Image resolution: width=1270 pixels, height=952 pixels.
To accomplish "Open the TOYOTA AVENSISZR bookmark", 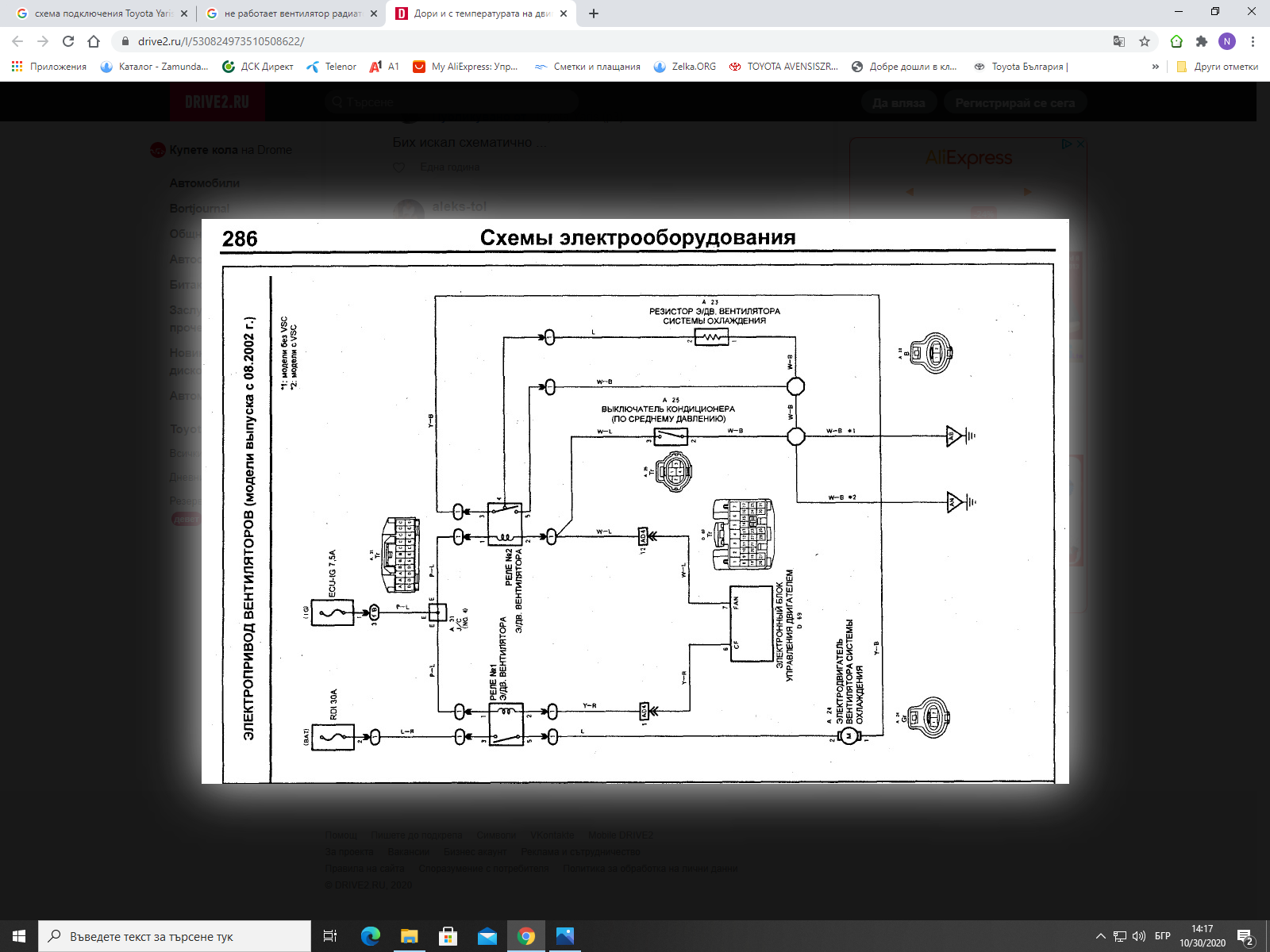I will (784, 67).
